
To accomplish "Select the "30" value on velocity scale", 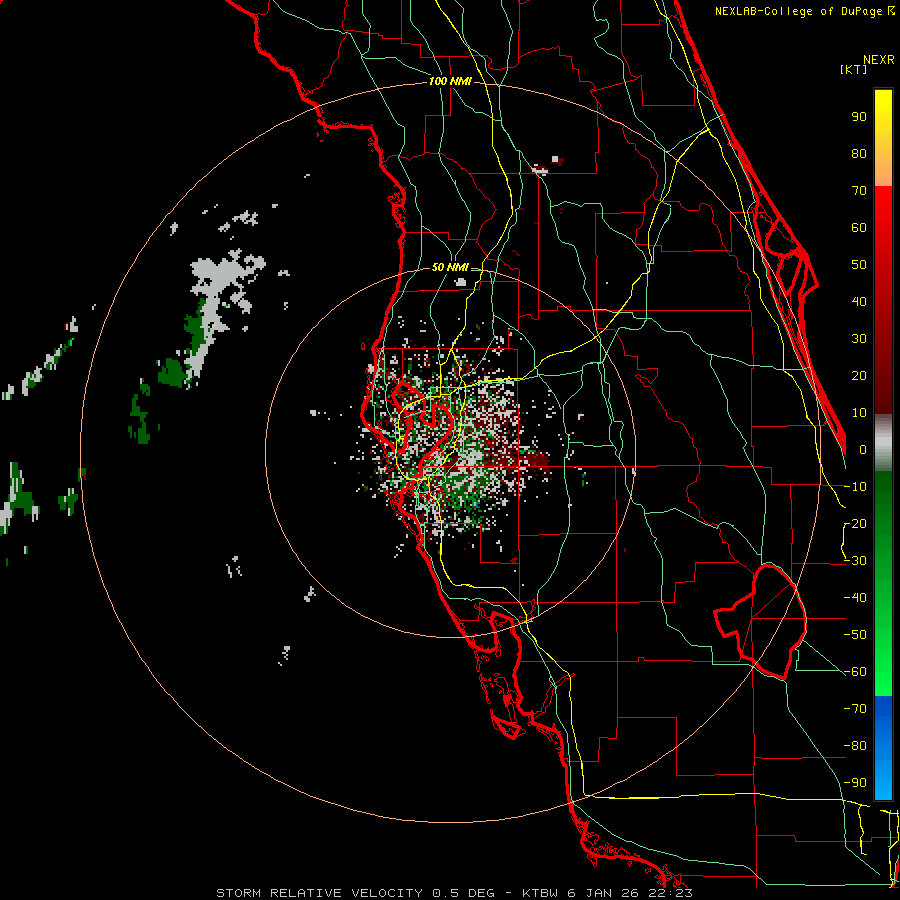I will [x=859, y=339].
